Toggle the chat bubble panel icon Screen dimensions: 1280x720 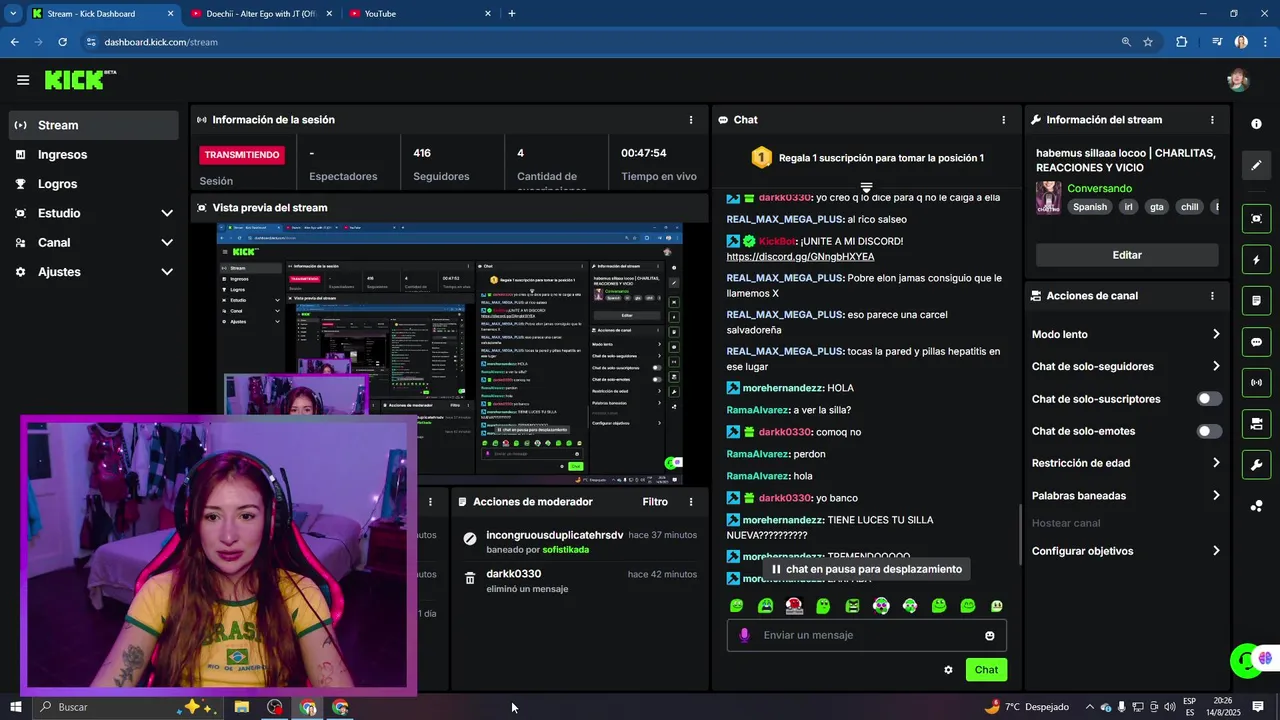pos(1256,342)
